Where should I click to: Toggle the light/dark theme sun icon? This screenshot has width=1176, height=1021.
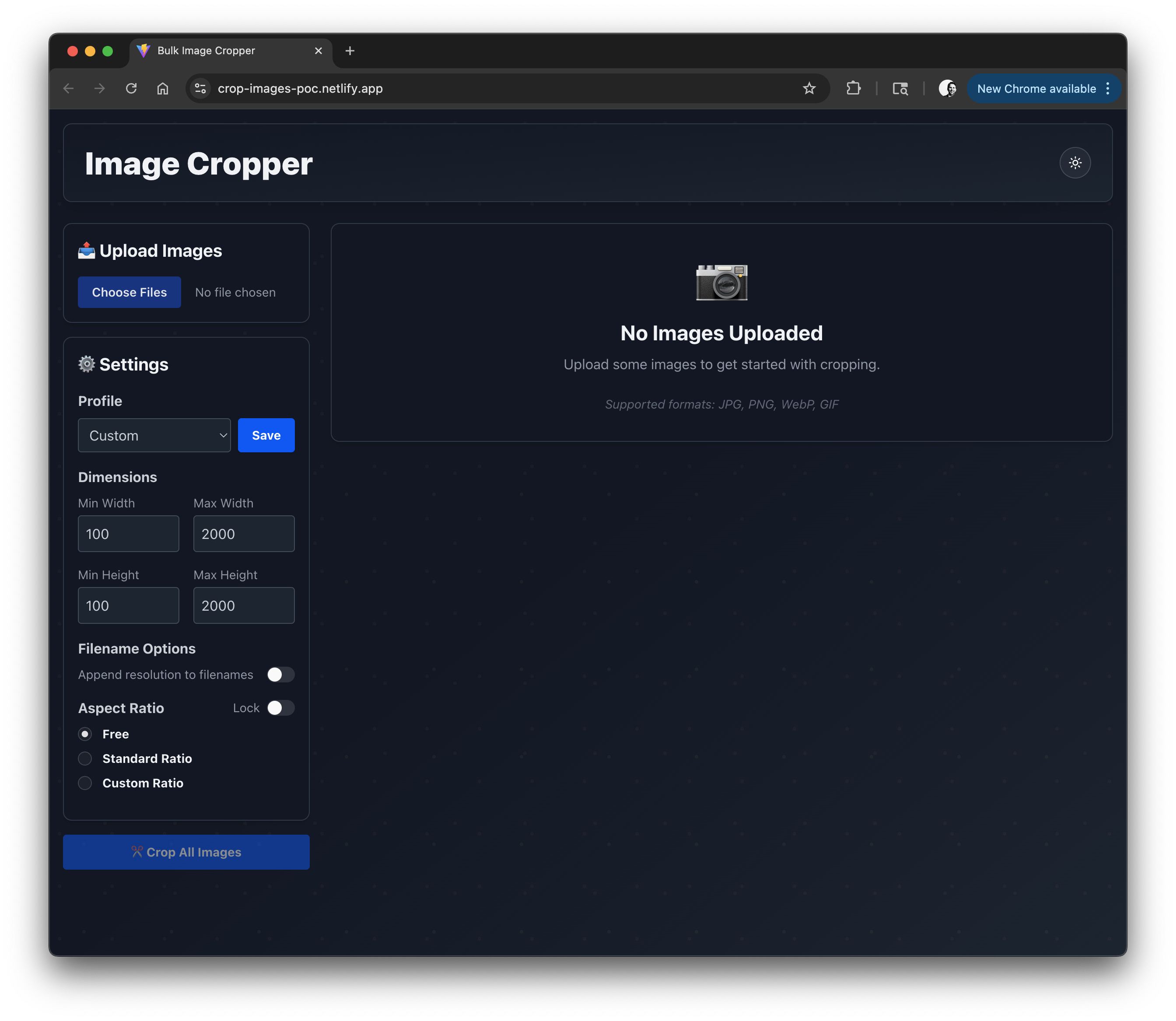pyautogui.click(x=1074, y=163)
